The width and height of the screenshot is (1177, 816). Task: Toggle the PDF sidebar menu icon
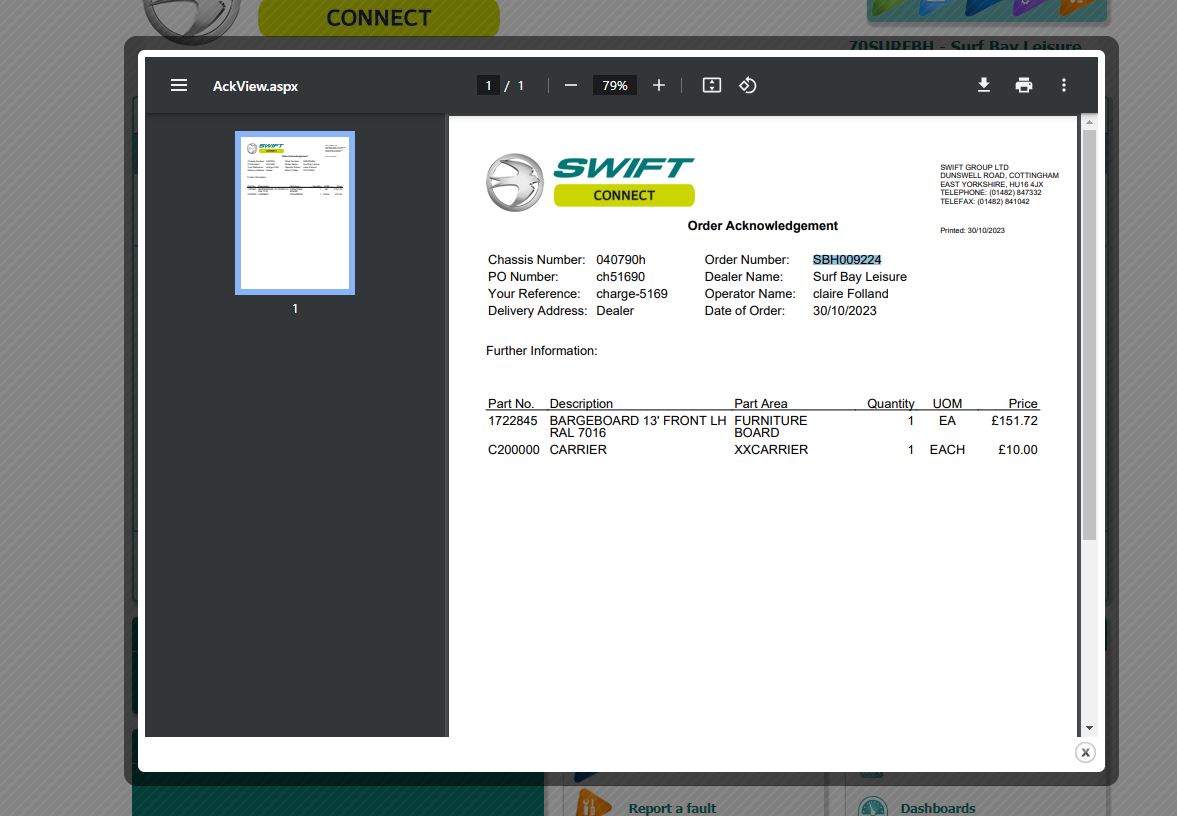179,86
